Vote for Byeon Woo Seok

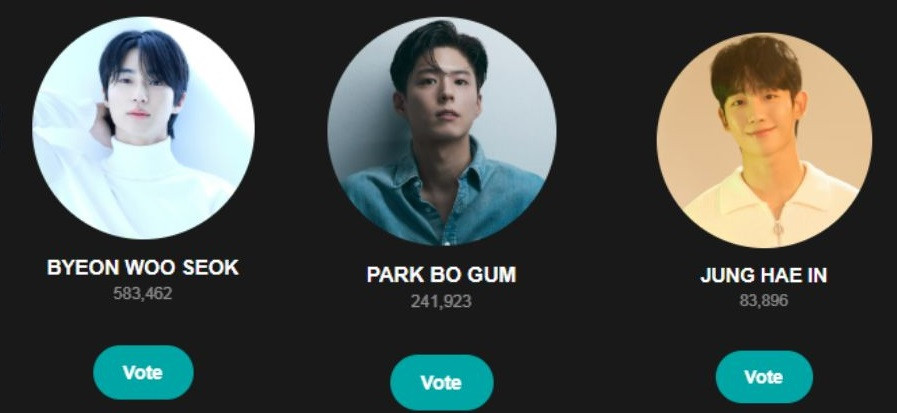pos(143,372)
